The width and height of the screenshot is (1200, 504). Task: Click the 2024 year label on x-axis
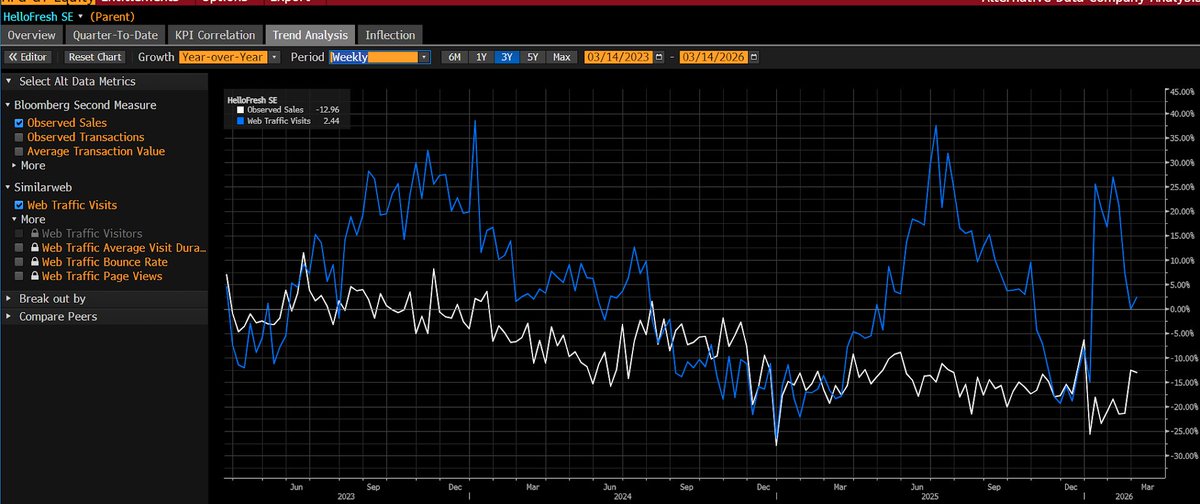point(622,495)
